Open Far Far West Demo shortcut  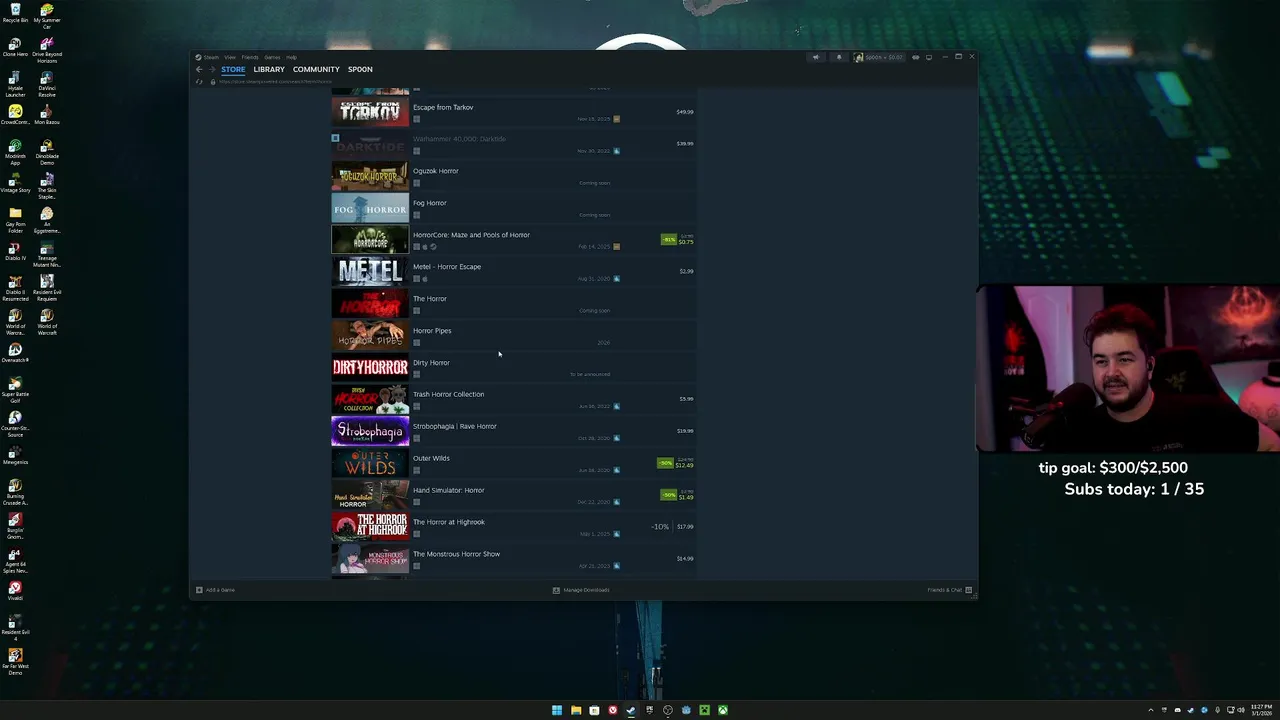tap(15, 660)
